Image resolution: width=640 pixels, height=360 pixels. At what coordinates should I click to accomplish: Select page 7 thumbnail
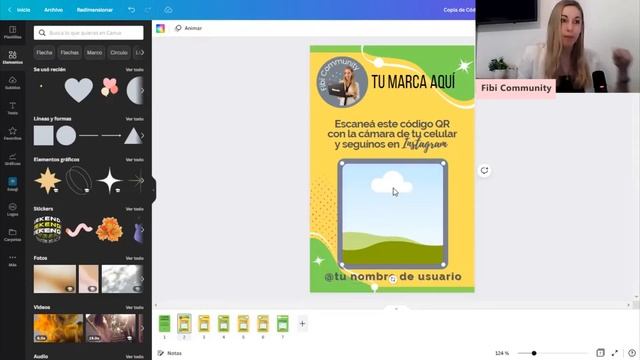click(282, 324)
